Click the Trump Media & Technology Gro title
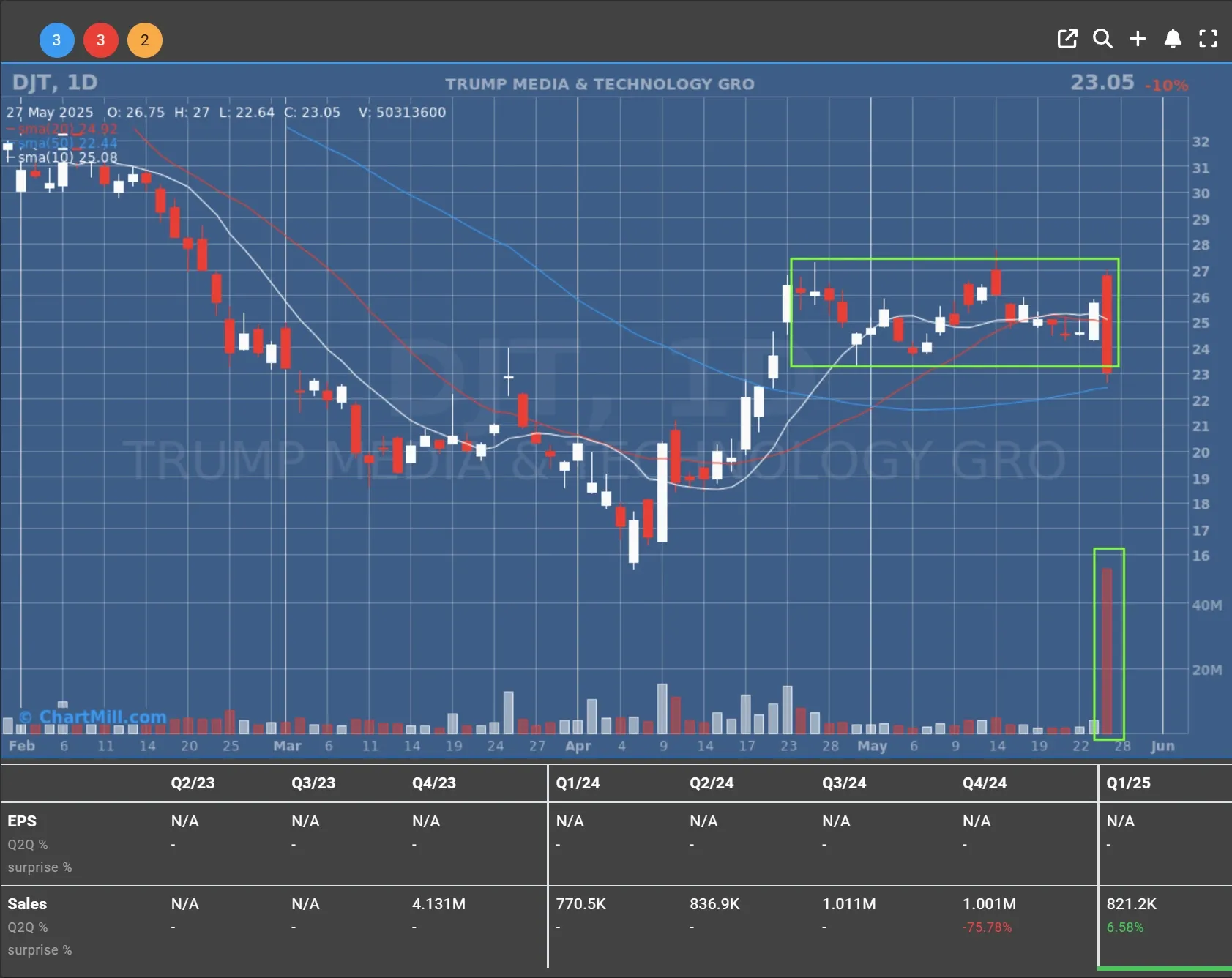This screenshot has width=1232, height=978. point(600,84)
